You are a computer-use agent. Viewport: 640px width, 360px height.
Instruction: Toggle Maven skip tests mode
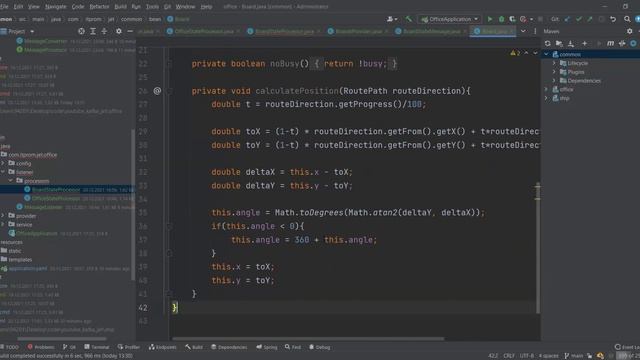633,43
